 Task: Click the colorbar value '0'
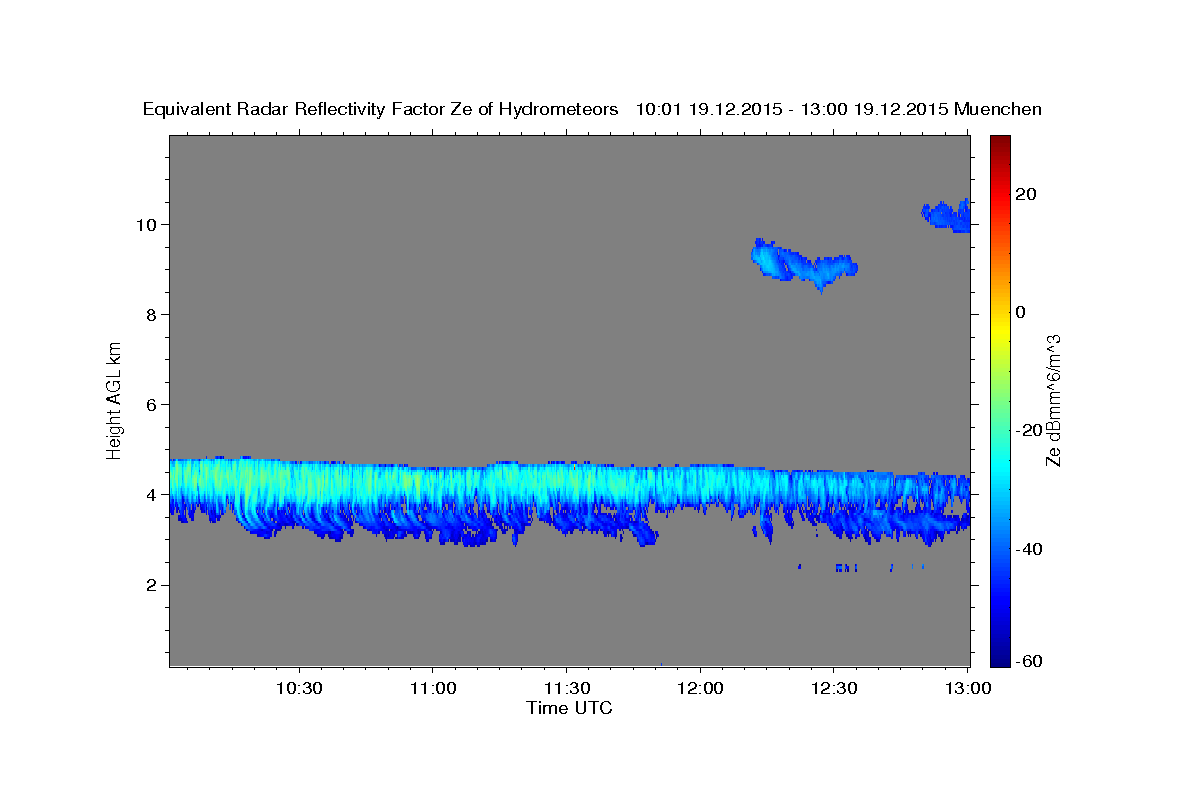pyautogui.click(x=1020, y=312)
